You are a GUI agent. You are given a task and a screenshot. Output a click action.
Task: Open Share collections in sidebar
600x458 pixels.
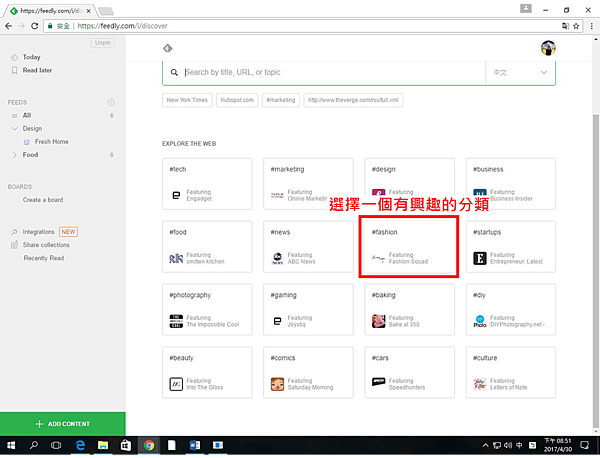click(46, 245)
